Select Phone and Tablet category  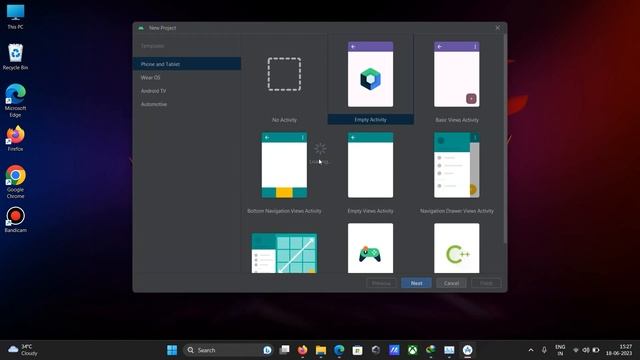point(187,64)
